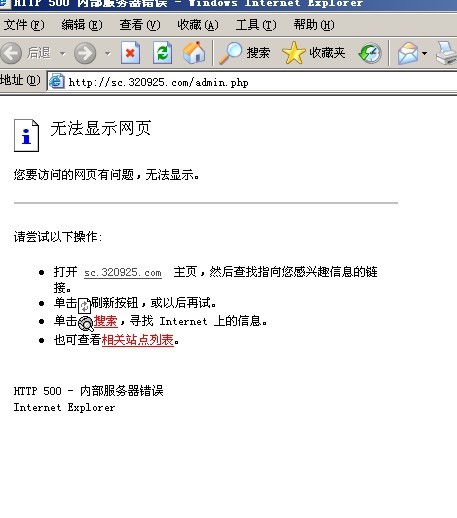Expand the Forward button history dropdown arrow
Image resolution: width=457 pixels, height=518 pixels.
[x=107, y=53]
